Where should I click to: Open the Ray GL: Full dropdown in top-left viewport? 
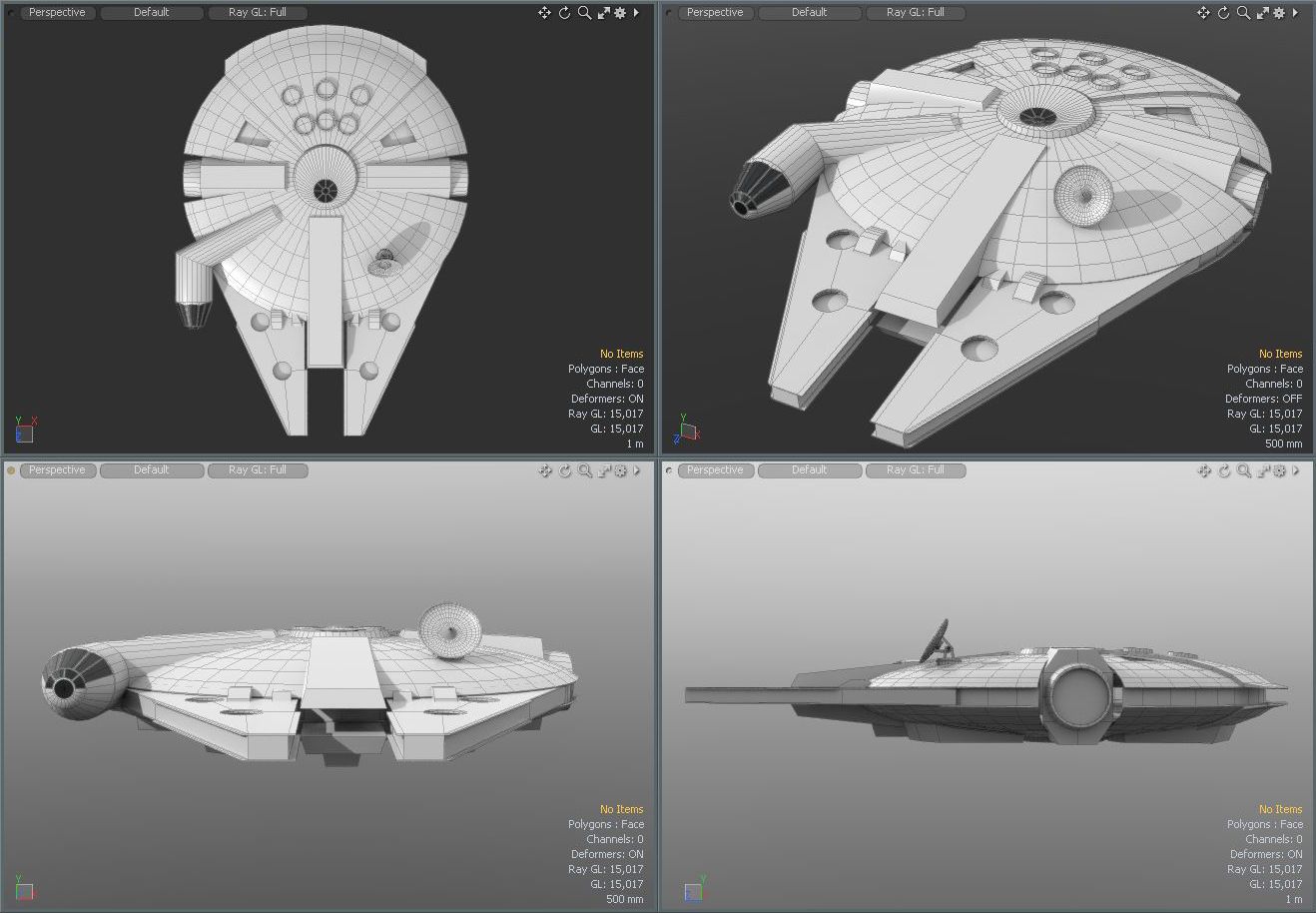click(x=258, y=13)
